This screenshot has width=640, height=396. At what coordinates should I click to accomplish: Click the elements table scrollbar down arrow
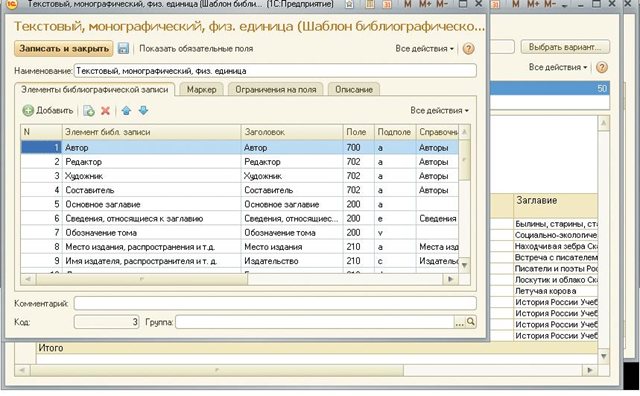tap(464, 265)
